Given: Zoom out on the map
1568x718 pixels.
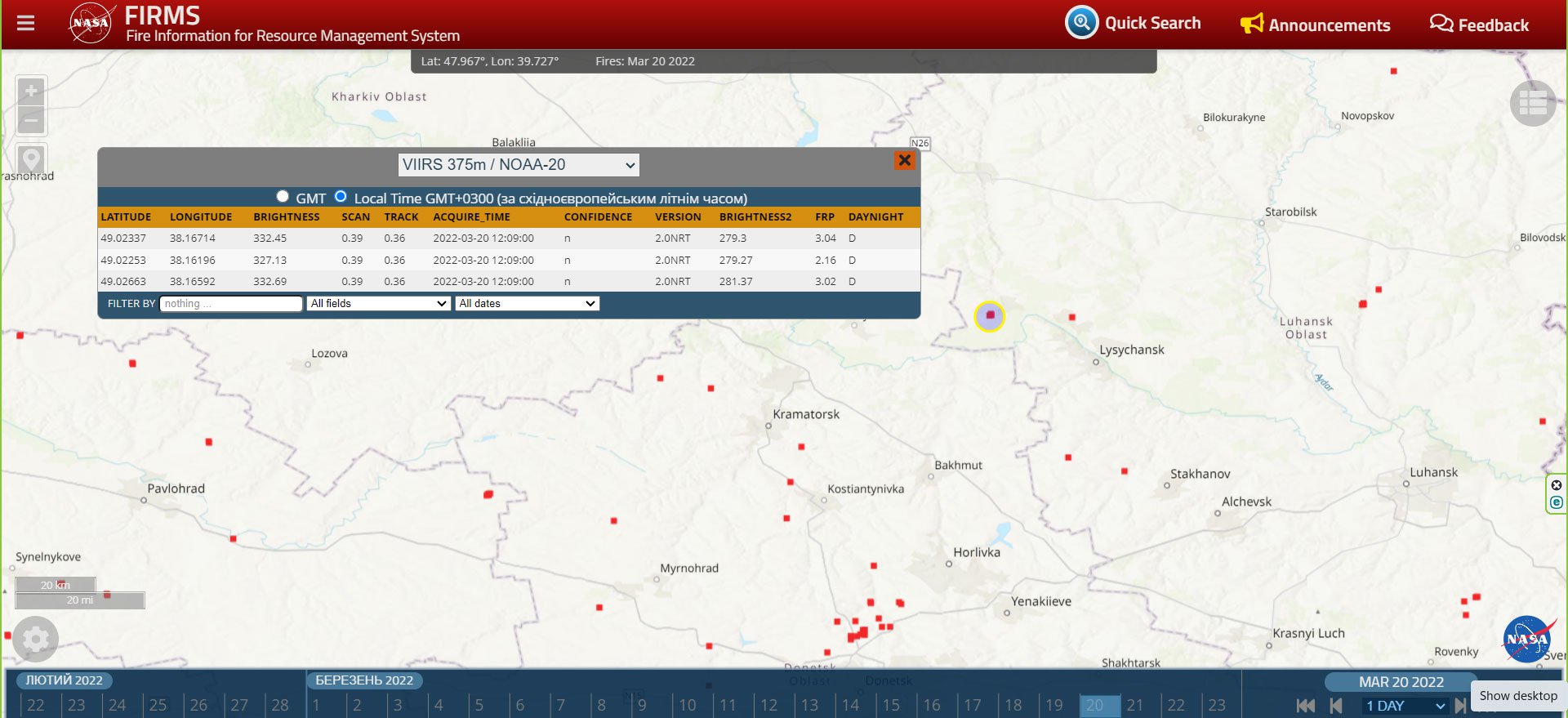Looking at the screenshot, I should point(31,120).
